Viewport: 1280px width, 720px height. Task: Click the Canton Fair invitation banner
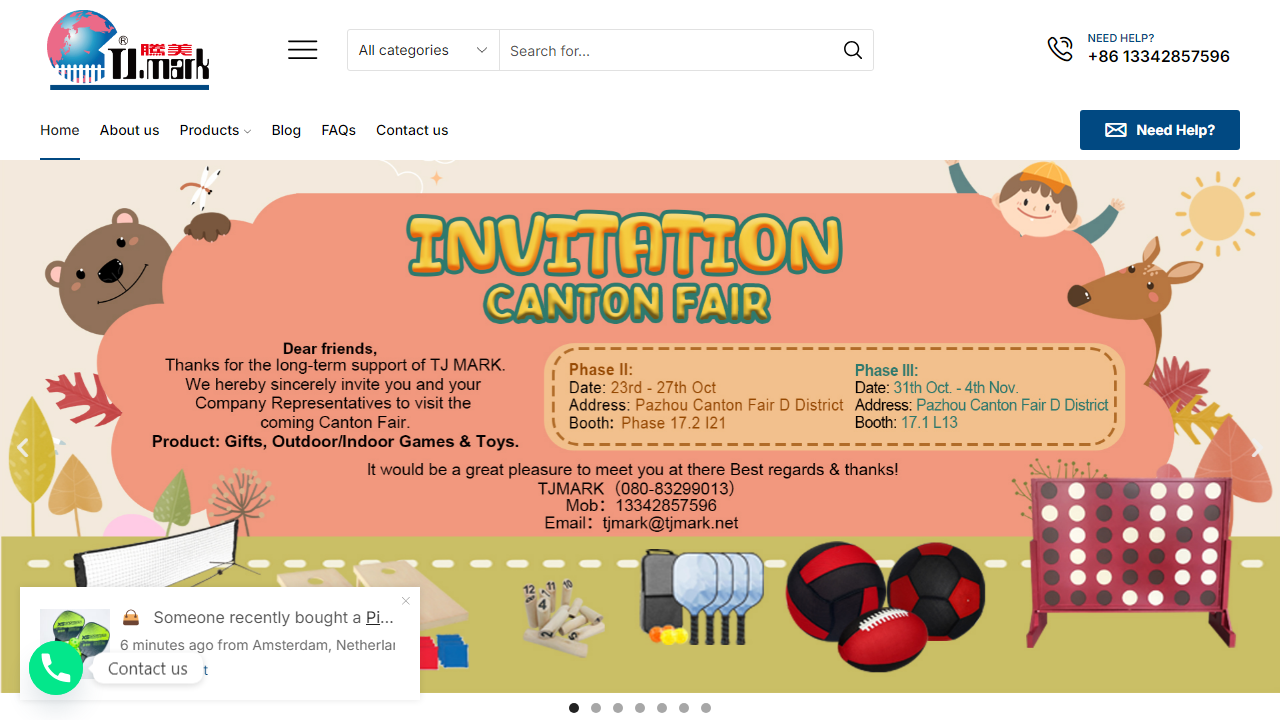640,426
